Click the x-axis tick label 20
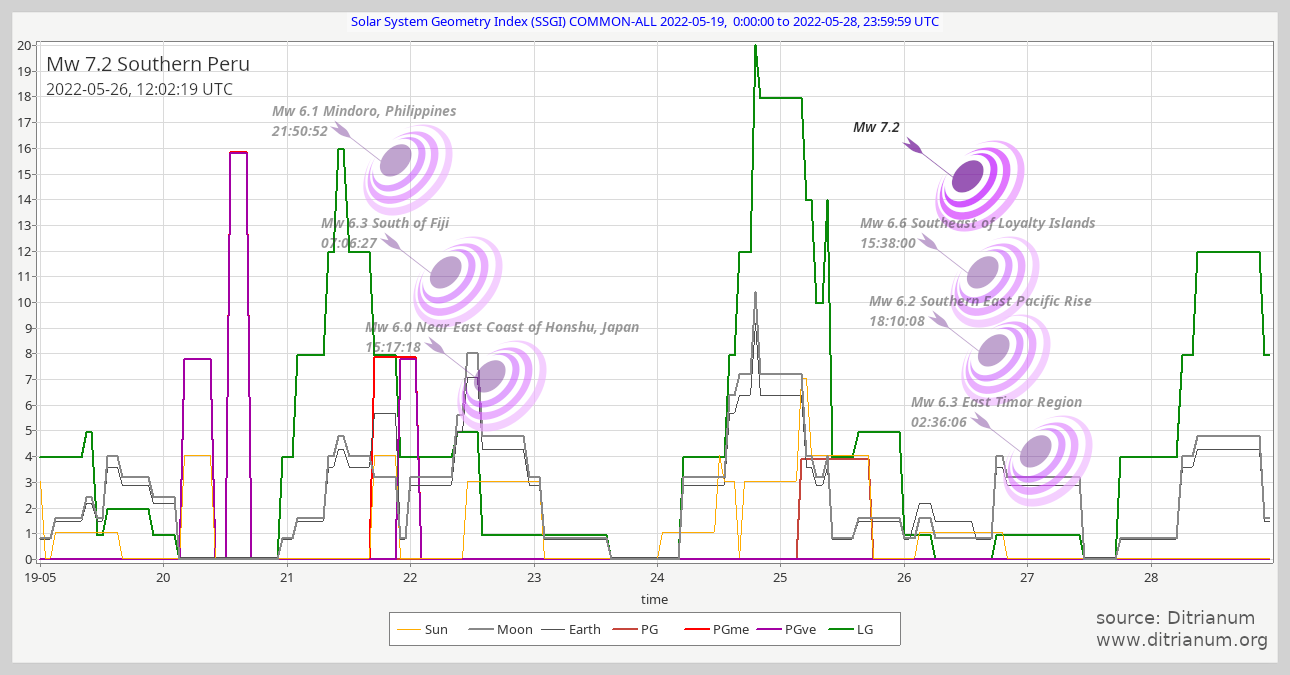 click(163, 577)
